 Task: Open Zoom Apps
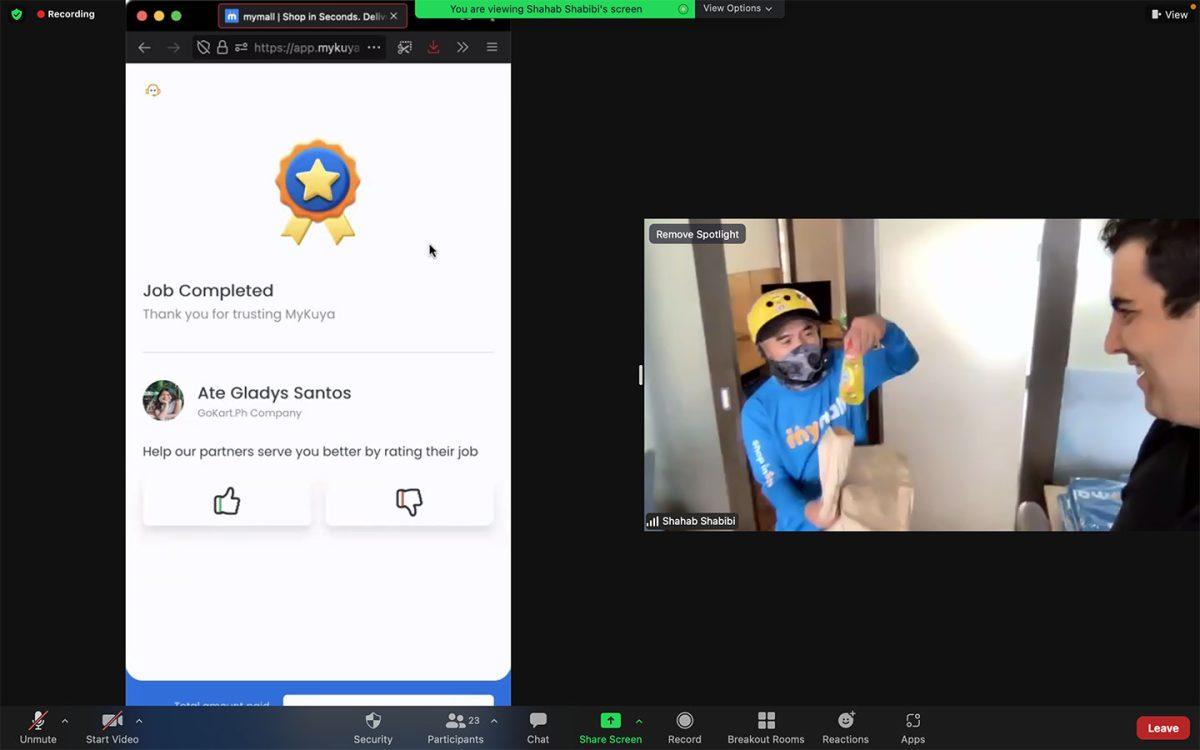912,726
